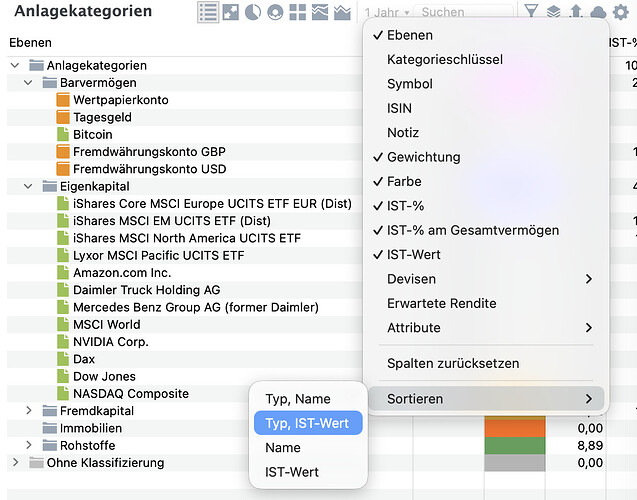
Task: Show the treemap tiles view
Action: (298, 12)
